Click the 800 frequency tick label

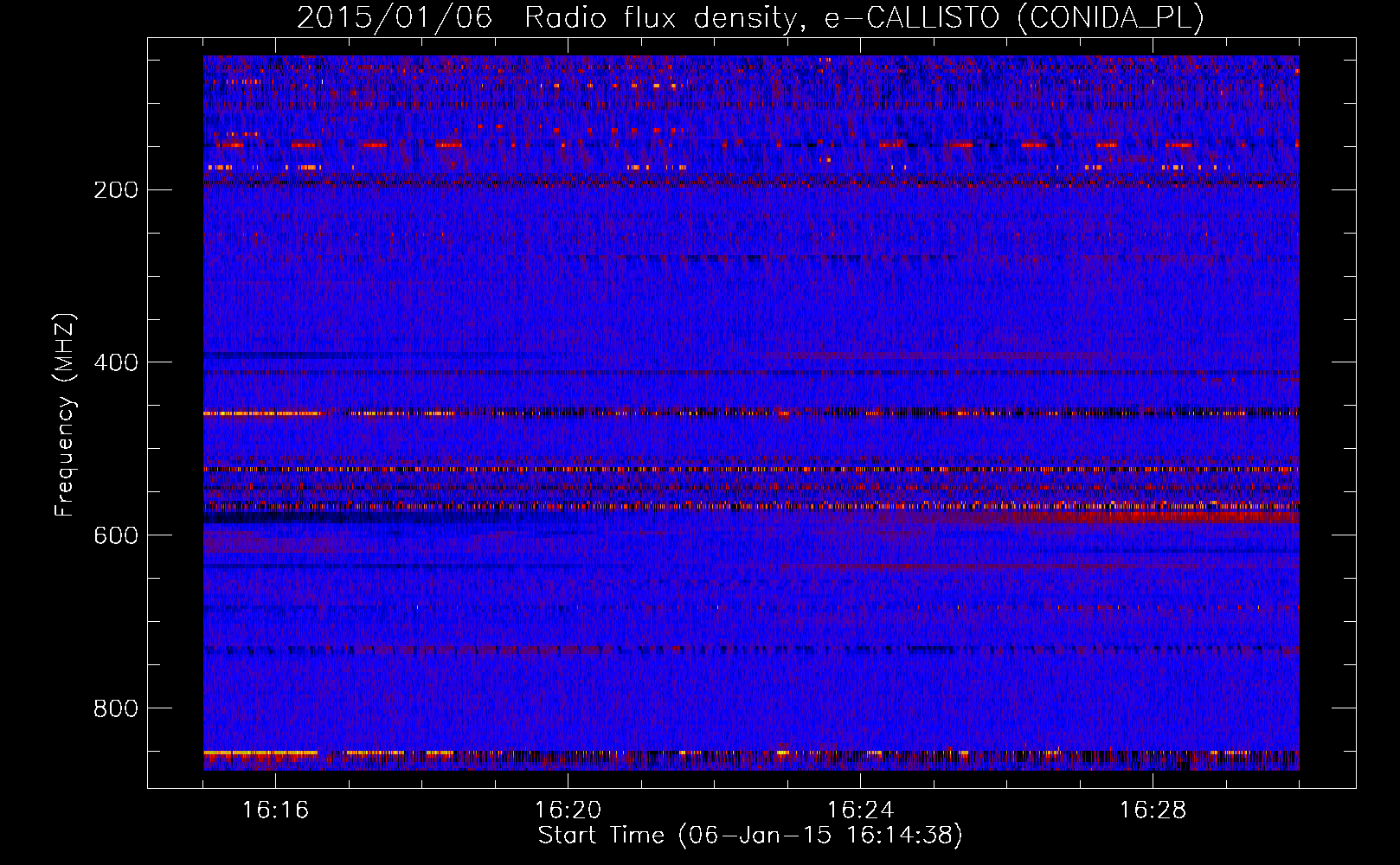tap(116, 709)
